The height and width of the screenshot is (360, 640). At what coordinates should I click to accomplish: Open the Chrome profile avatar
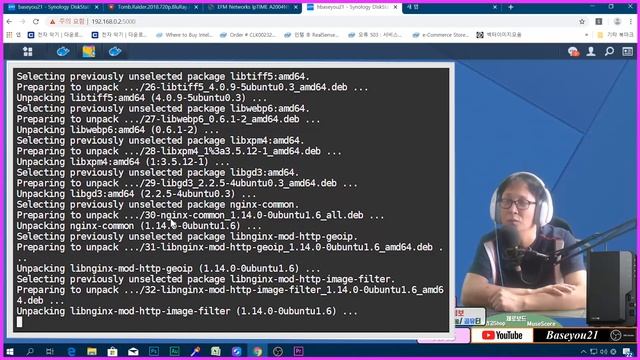click(x=617, y=22)
